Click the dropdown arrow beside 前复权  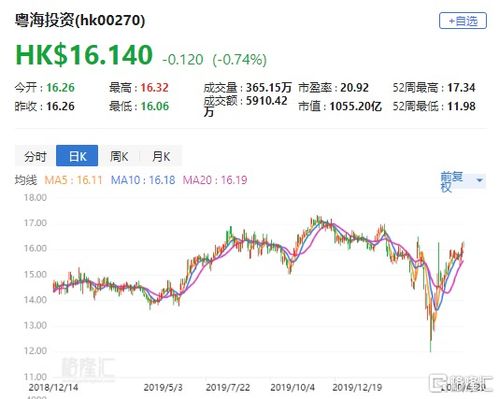[x=479, y=180]
